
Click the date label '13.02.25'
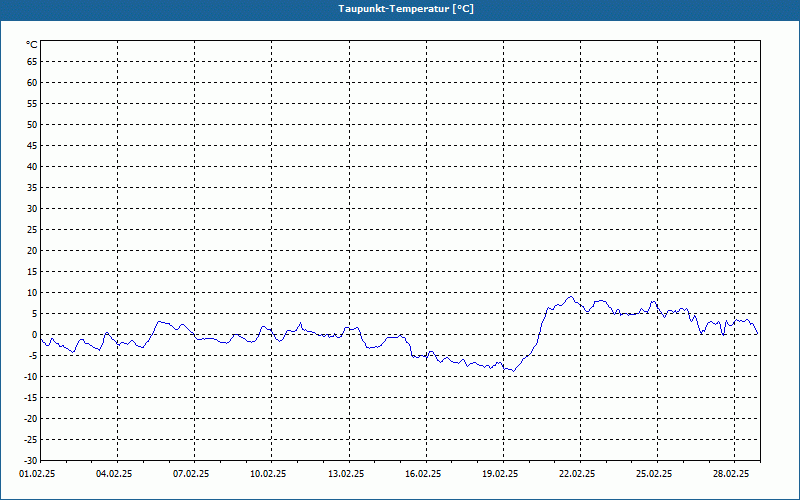pos(346,474)
